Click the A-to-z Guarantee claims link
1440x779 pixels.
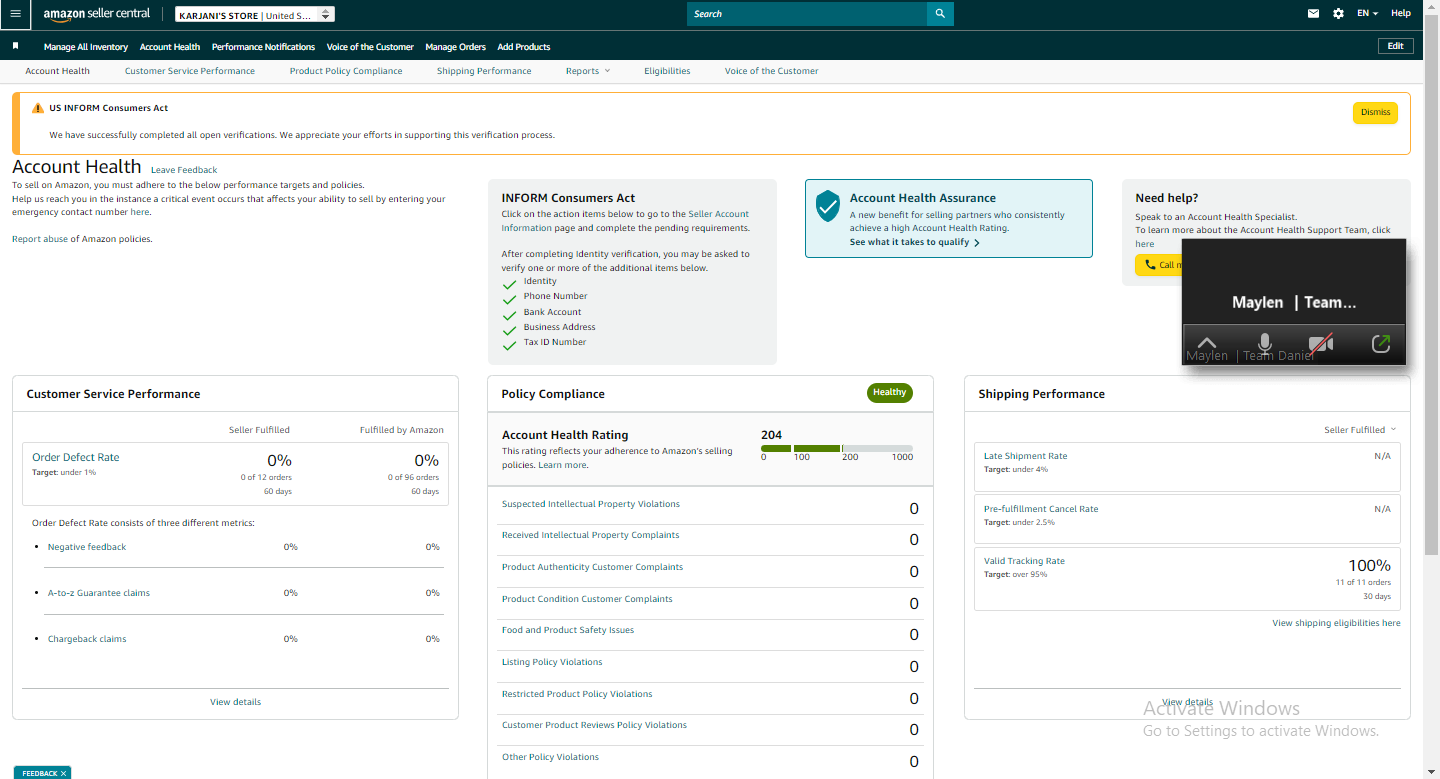coord(99,593)
